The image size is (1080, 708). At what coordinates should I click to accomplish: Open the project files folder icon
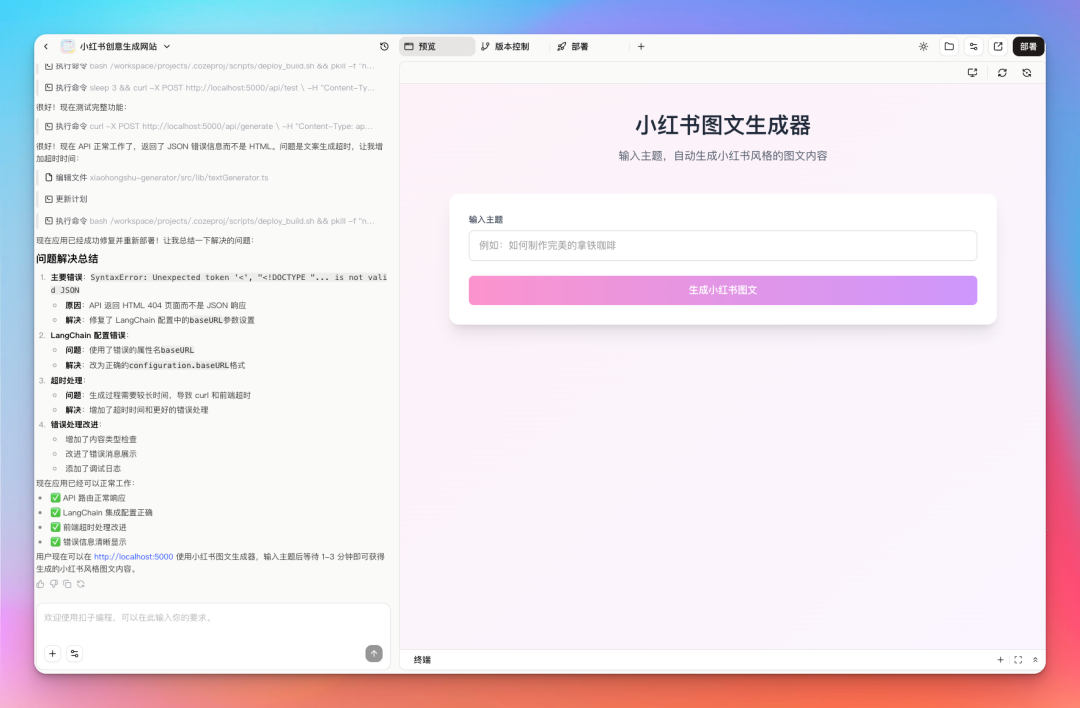pos(948,46)
